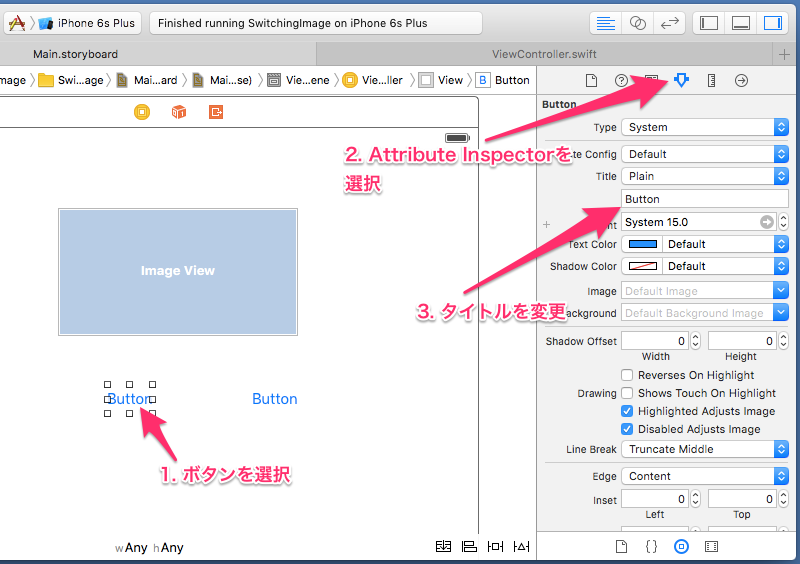Open the Size inspector
Screen dimensions: 800x564
(711, 80)
